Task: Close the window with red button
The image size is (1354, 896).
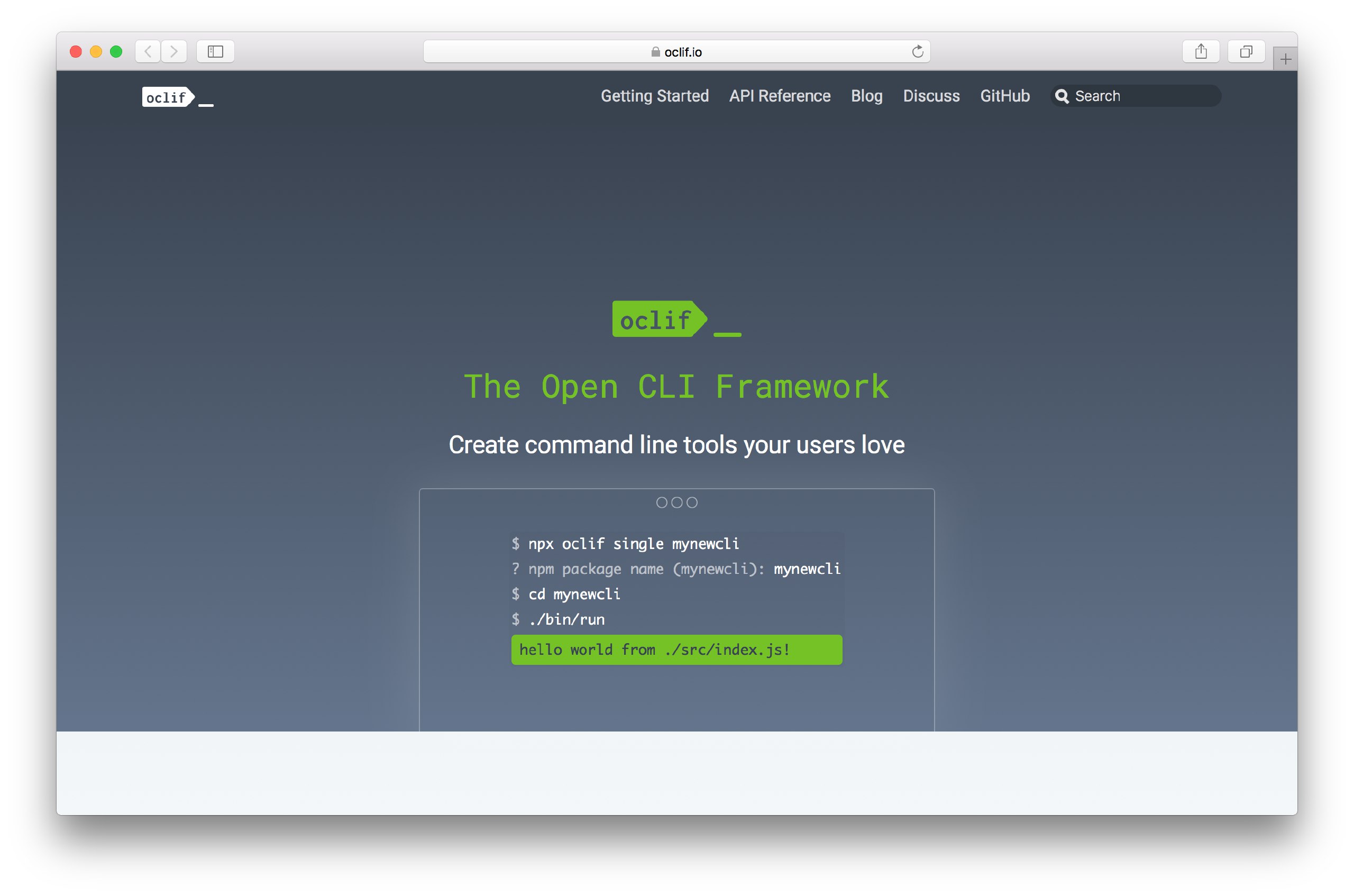Action: pos(76,51)
